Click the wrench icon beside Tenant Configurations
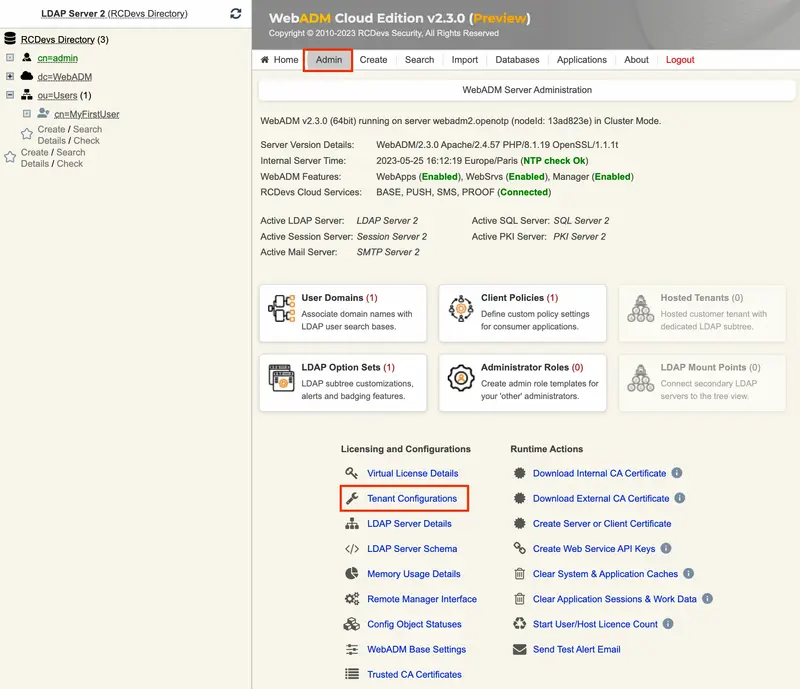 click(352, 498)
